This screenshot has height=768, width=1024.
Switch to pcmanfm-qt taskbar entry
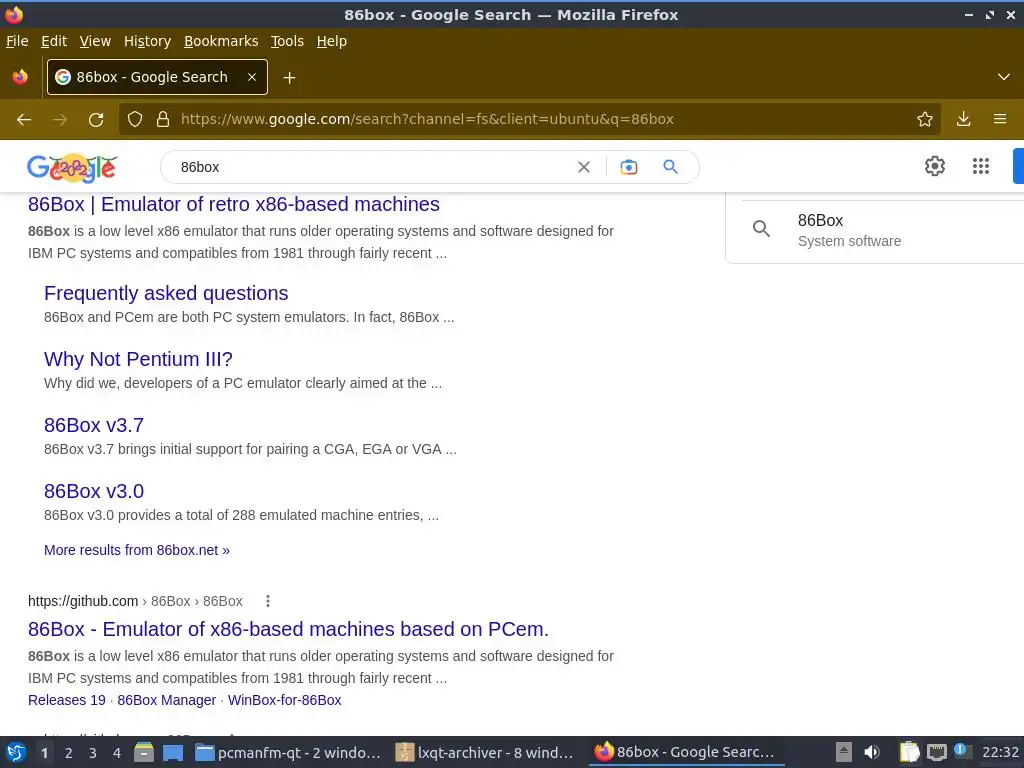pyautogui.click(x=288, y=753)
